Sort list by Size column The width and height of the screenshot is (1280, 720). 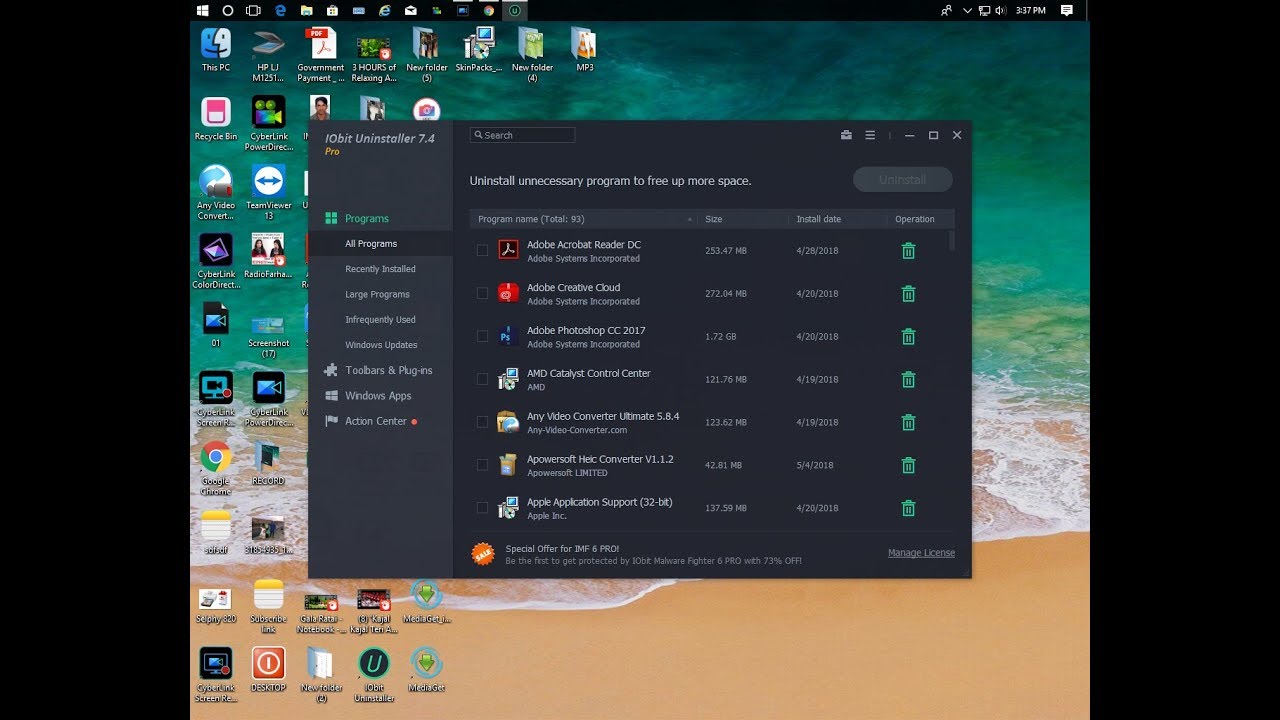(742, 219)
